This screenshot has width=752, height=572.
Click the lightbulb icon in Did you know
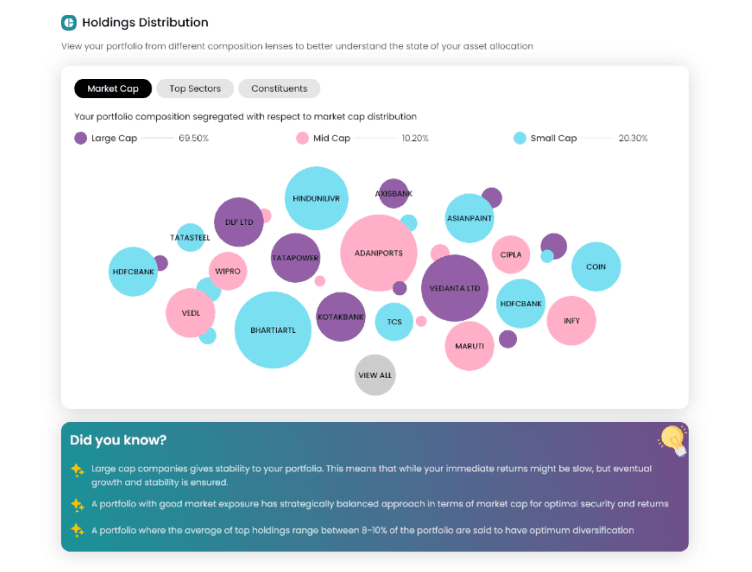(673, 440)
